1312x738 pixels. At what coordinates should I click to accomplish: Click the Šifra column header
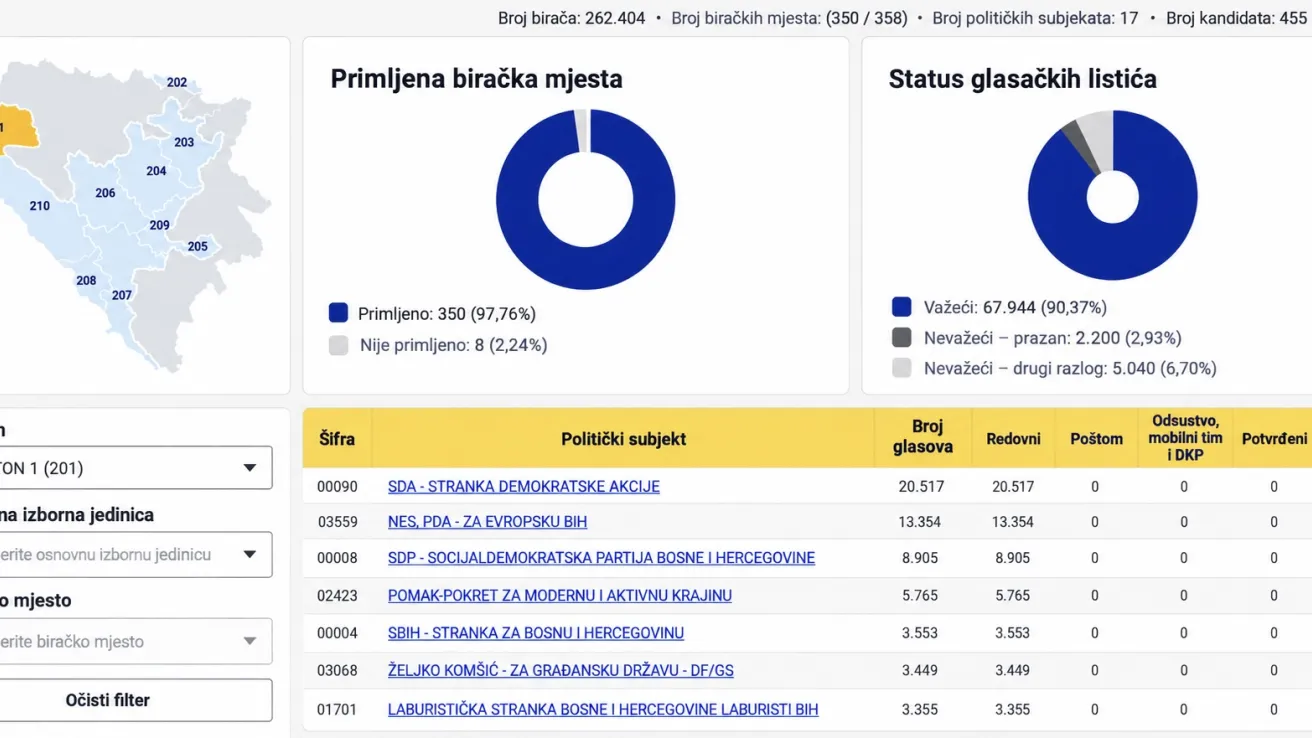pos(337,438)
